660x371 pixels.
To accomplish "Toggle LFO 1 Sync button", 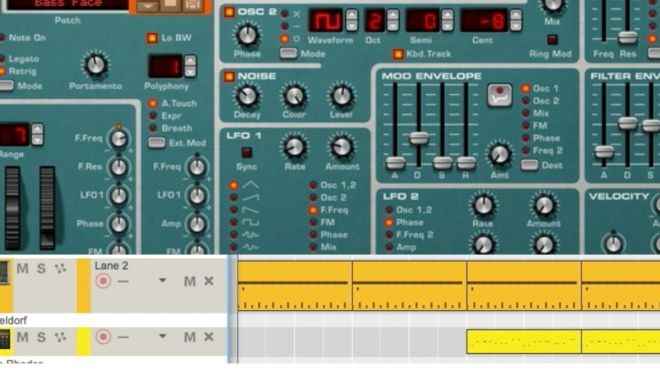I will pos(247,152).
